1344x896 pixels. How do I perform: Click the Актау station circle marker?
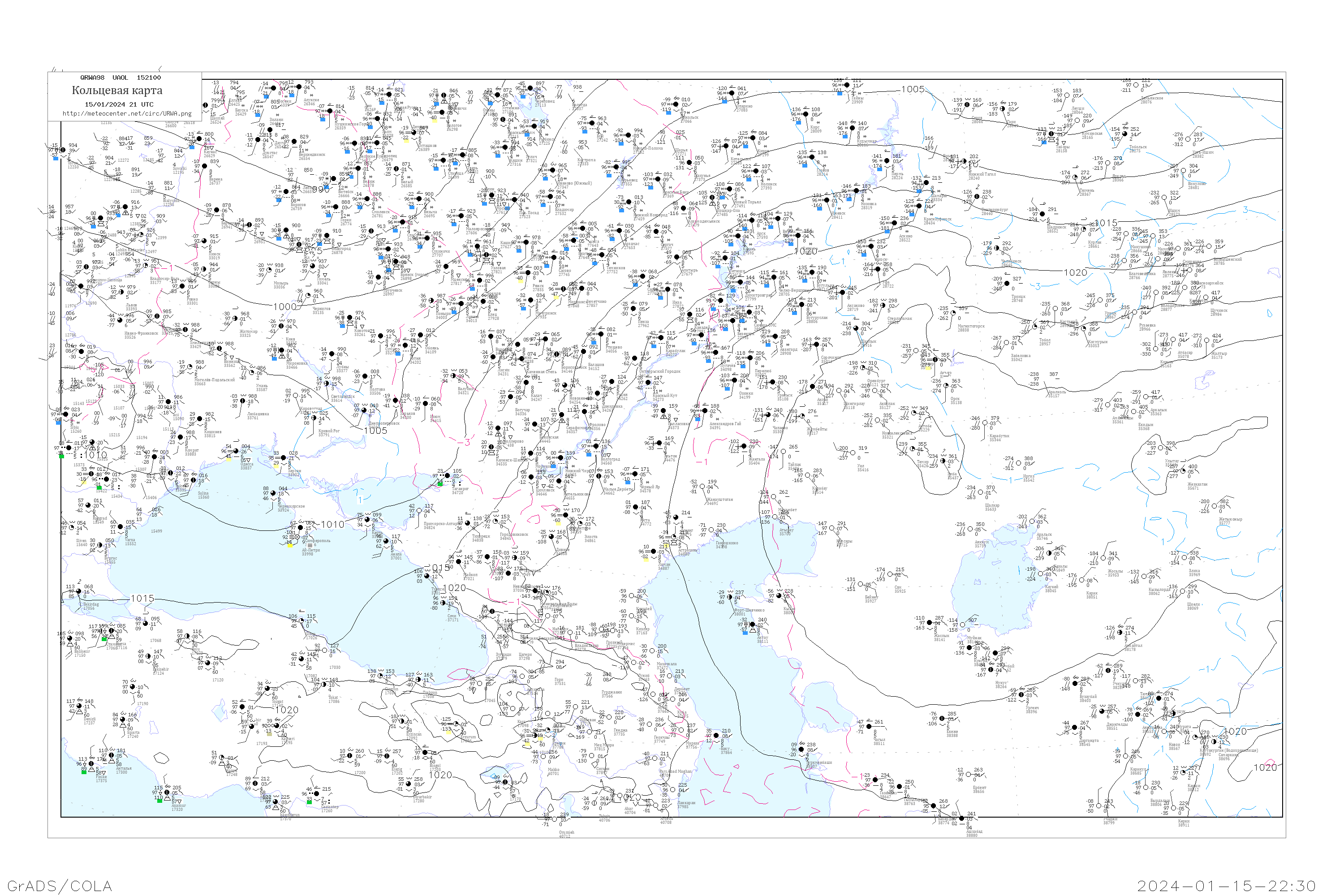753,625
